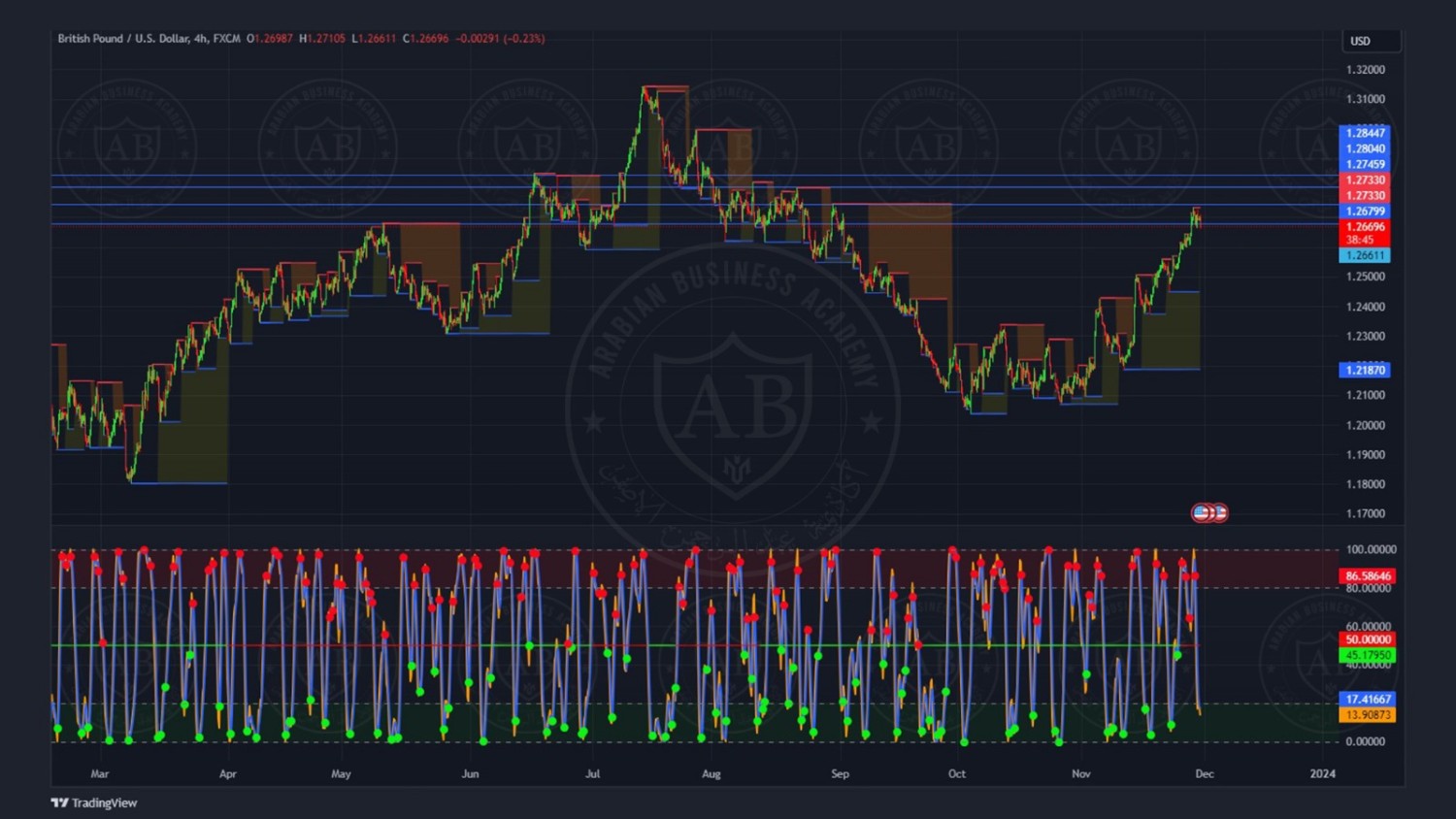The height and width of the screenshot is (819, 1456).
Task: Click the 1.18000 price axis label
Action: tap(1365, 484)
